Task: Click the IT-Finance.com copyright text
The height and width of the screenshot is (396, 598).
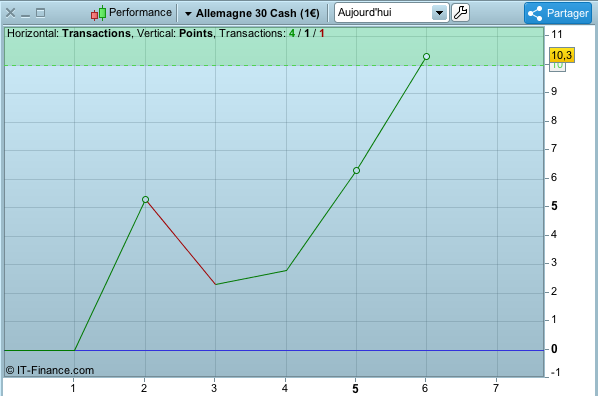Action: click(x=50, y=370)
